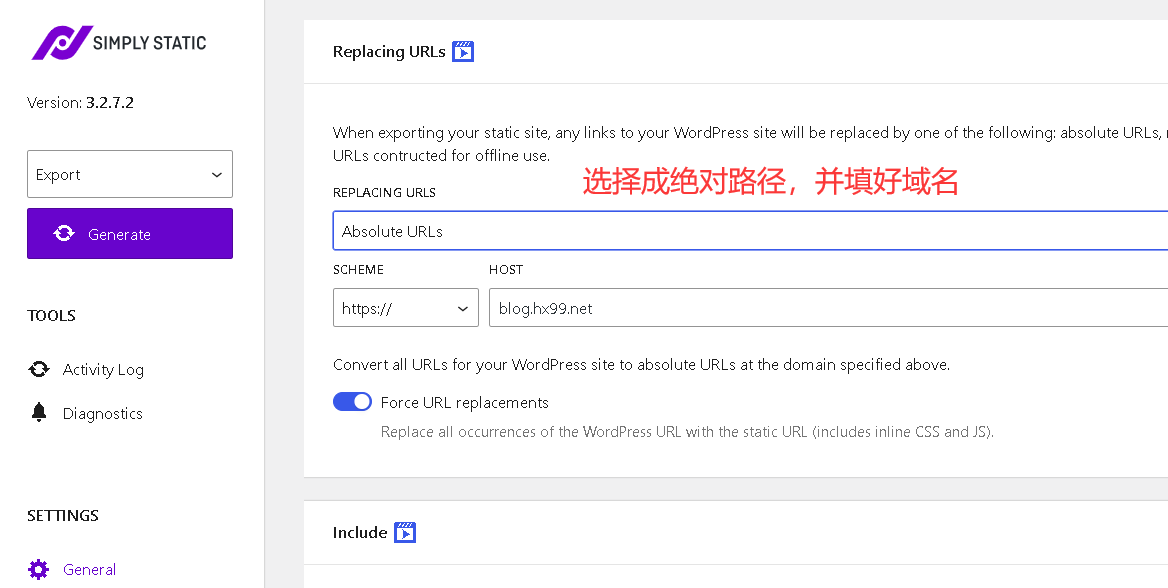Screen dimensions: 1168x588
Task: Click the 'Convert all URLs' description text
Action: click(641, 364)
